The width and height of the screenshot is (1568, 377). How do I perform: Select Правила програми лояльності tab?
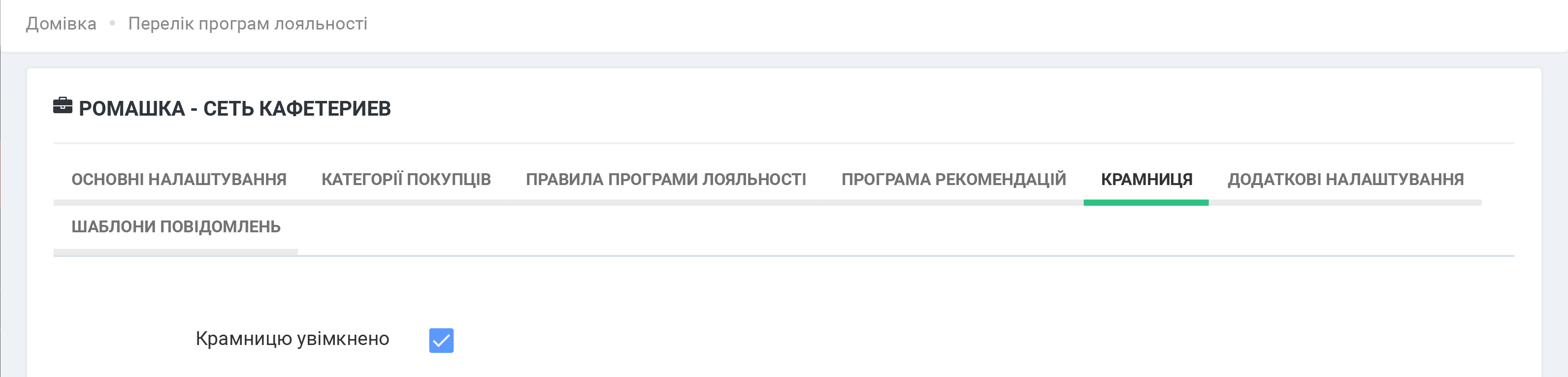pyautogui.click(x=666, y=179)
